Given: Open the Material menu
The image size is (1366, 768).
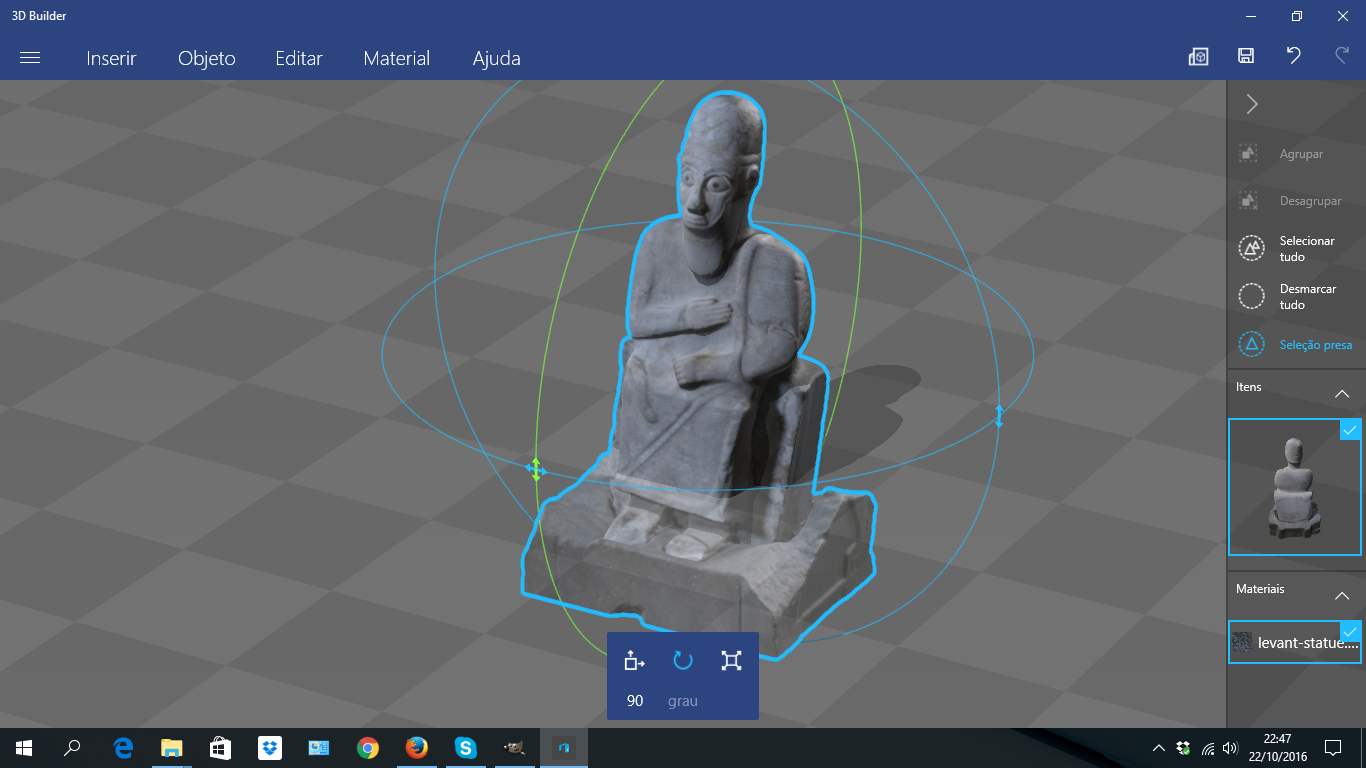Looking at the screenshot, I should tap(397, 58).
